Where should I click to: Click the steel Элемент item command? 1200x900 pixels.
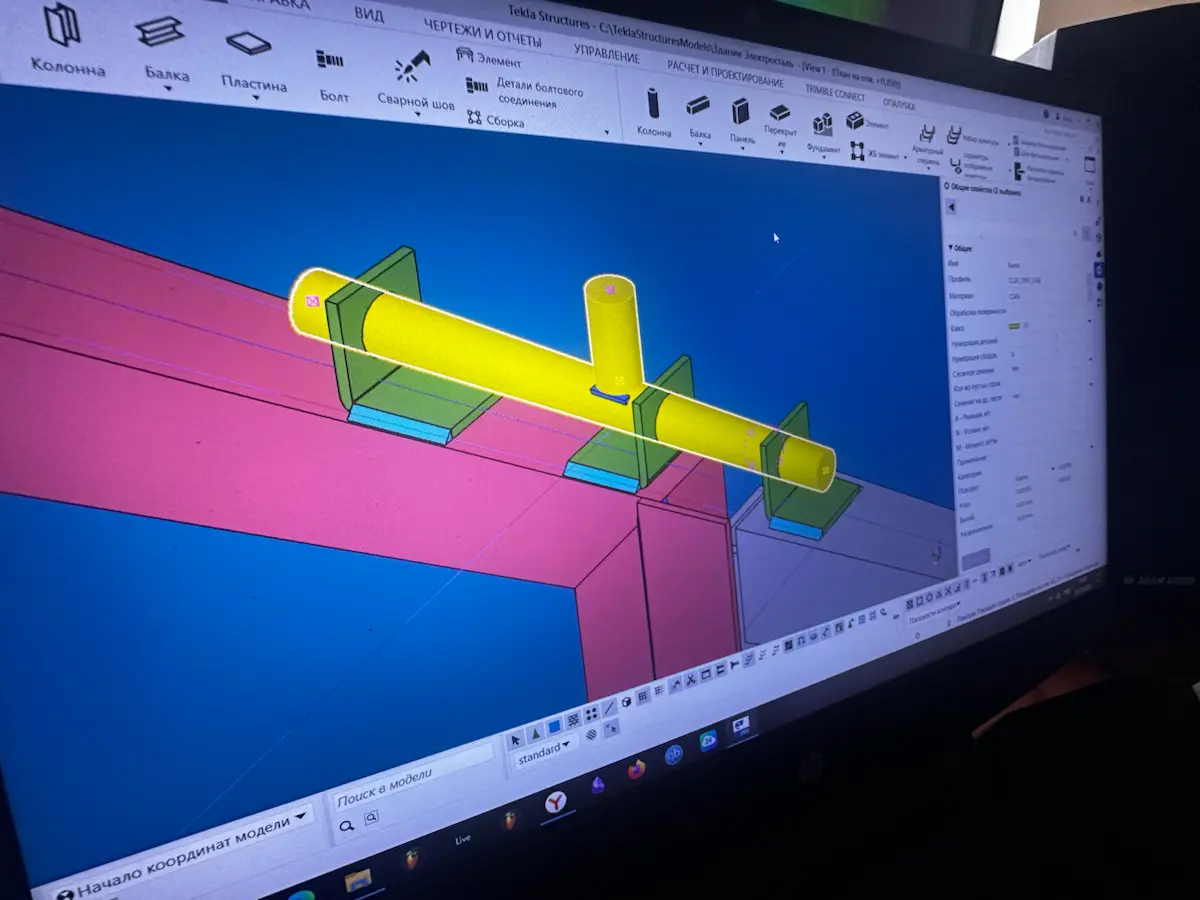click(x=488, y=58)
